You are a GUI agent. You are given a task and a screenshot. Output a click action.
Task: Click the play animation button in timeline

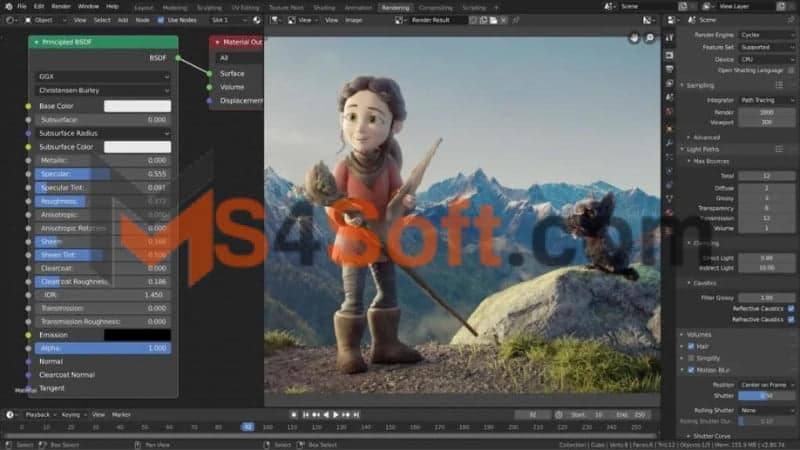tap(334, 414)
